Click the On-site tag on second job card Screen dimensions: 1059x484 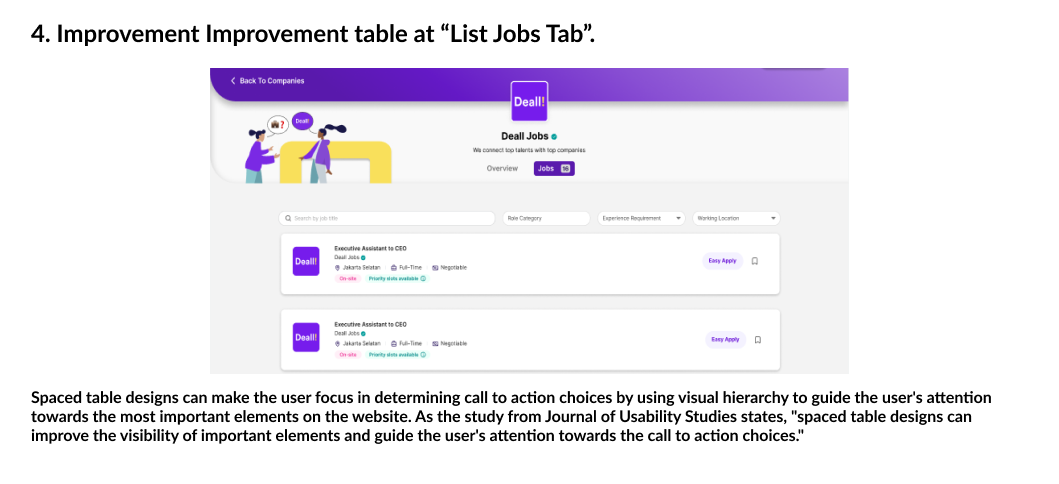(x=348, y=355)
